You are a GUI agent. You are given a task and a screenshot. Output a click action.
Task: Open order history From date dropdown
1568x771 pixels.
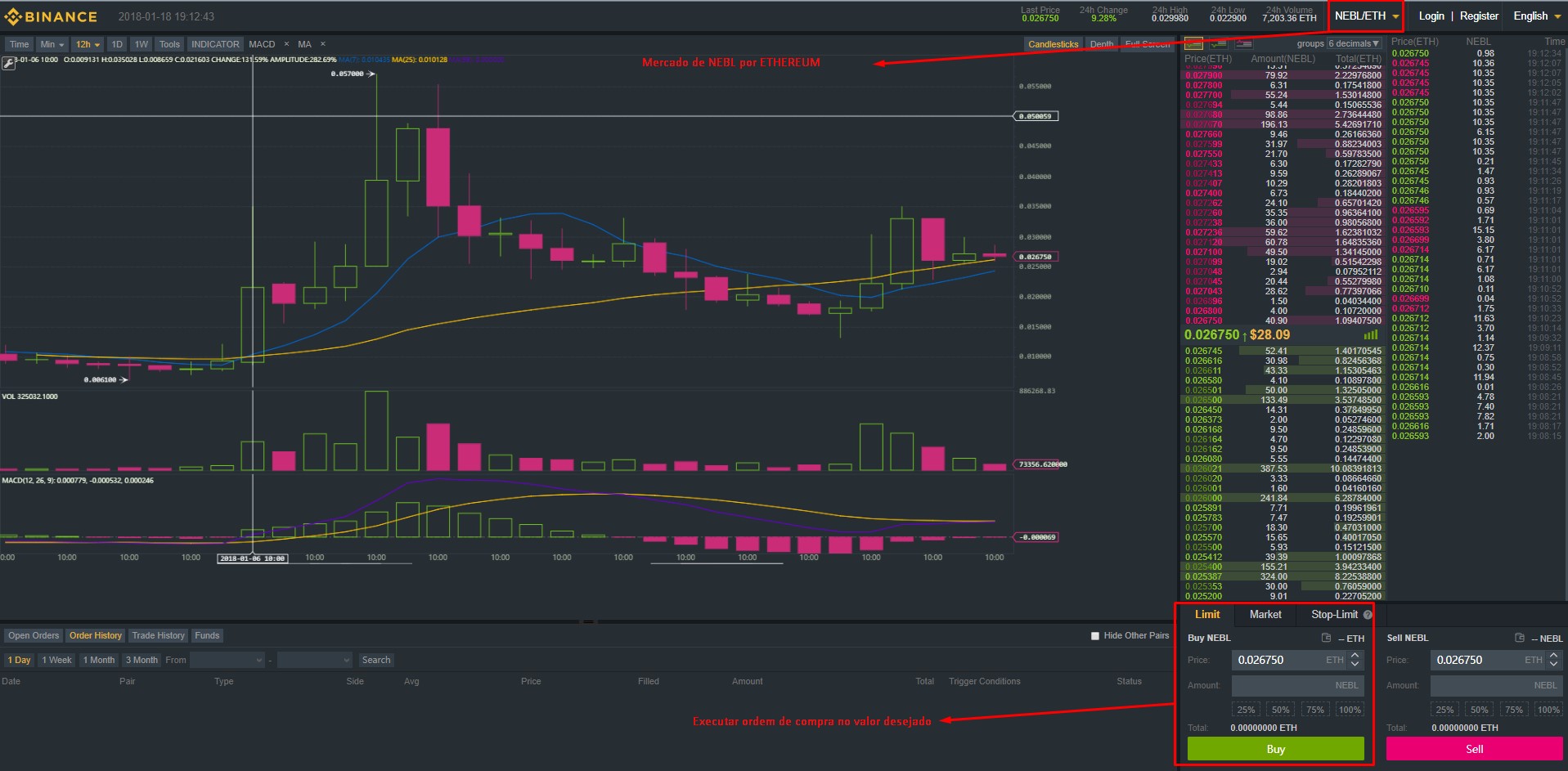[227, 660]
